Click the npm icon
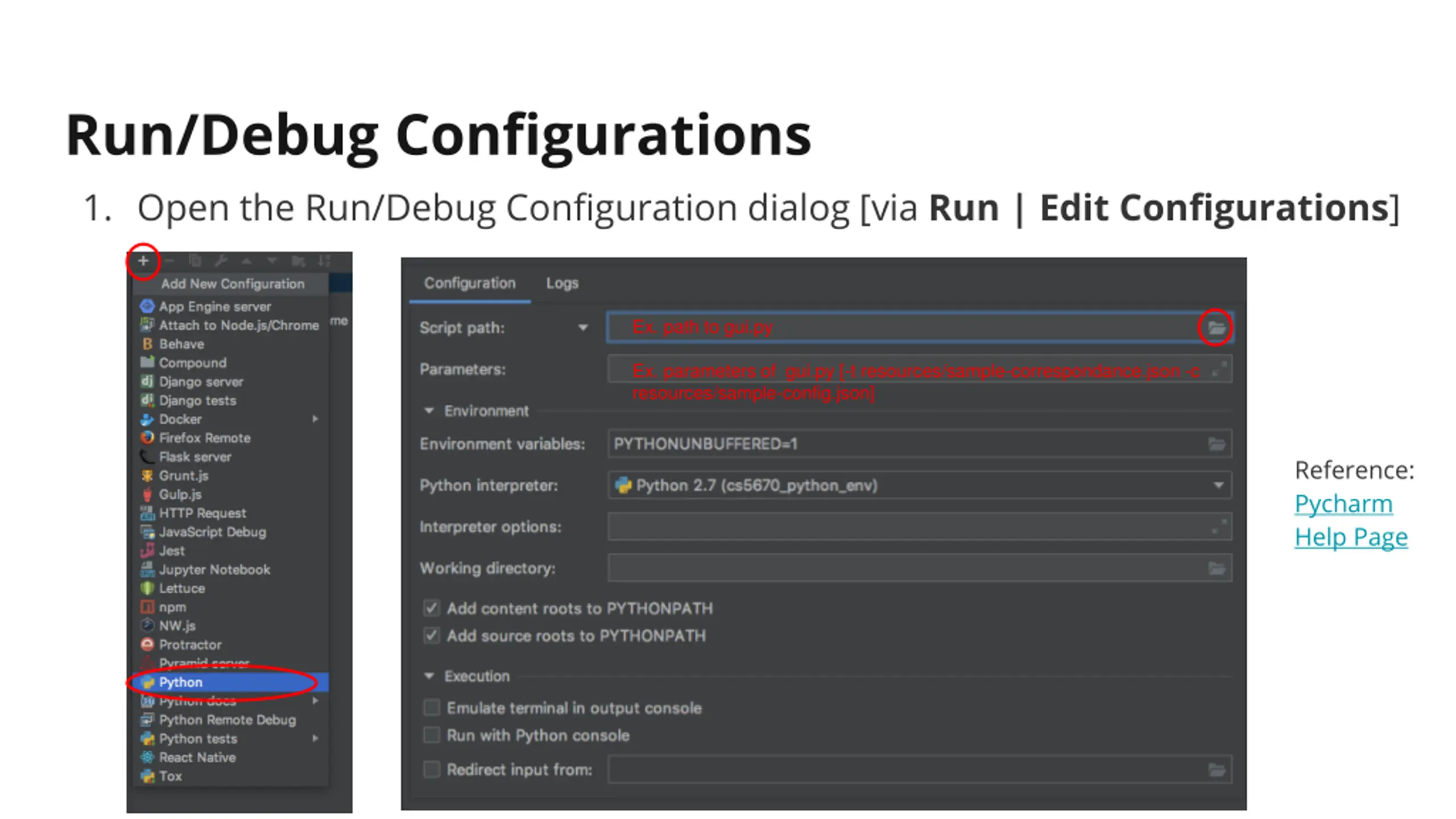The width and height of the screenshot is (1456, 819). pyautogui.click(x=147, y=607)
